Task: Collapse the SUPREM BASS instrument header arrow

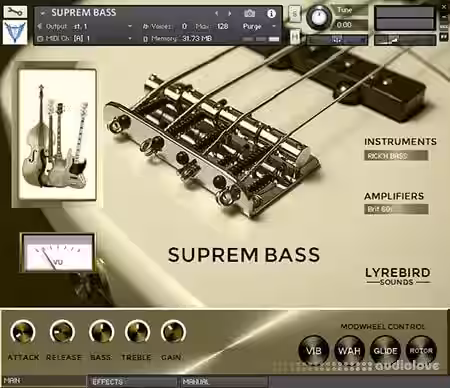Action: (x=43, y=13)
